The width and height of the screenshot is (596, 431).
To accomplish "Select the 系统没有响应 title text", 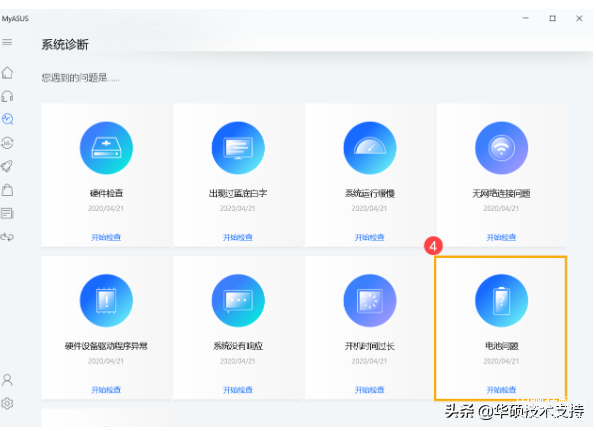I will (x=238, y=346).
